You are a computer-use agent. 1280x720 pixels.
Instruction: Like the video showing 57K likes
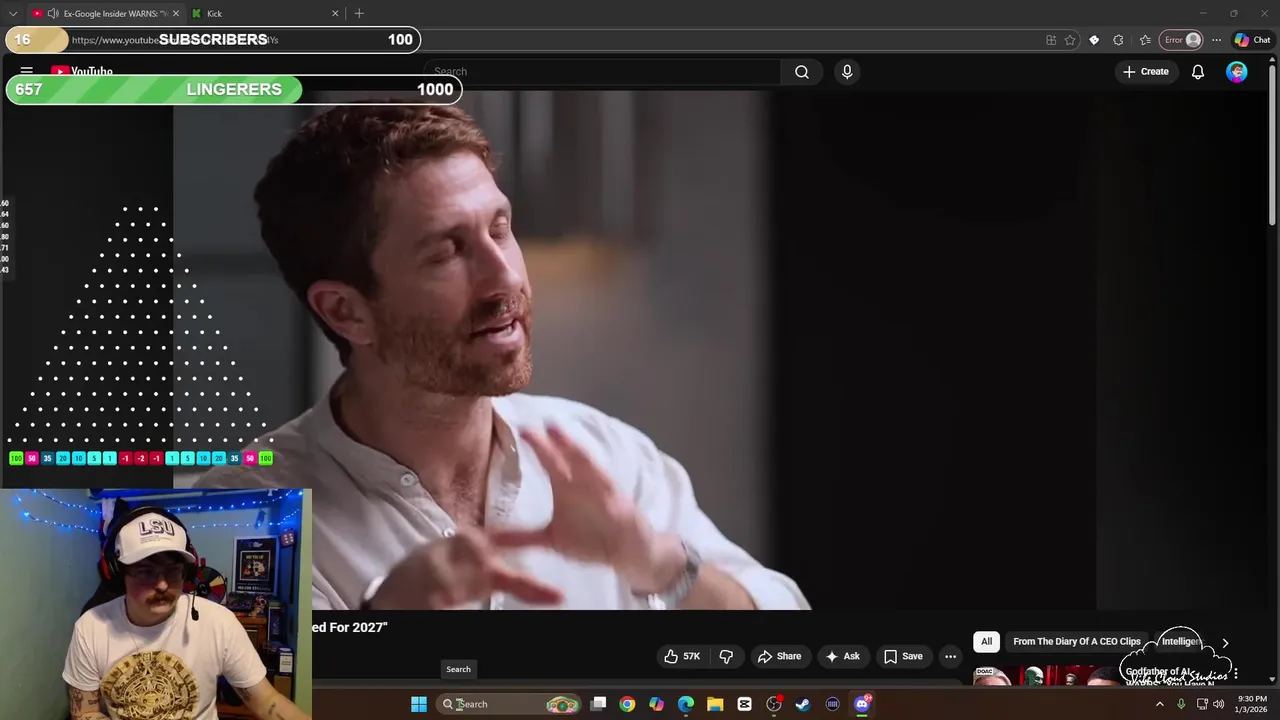[x=681, y=656]
